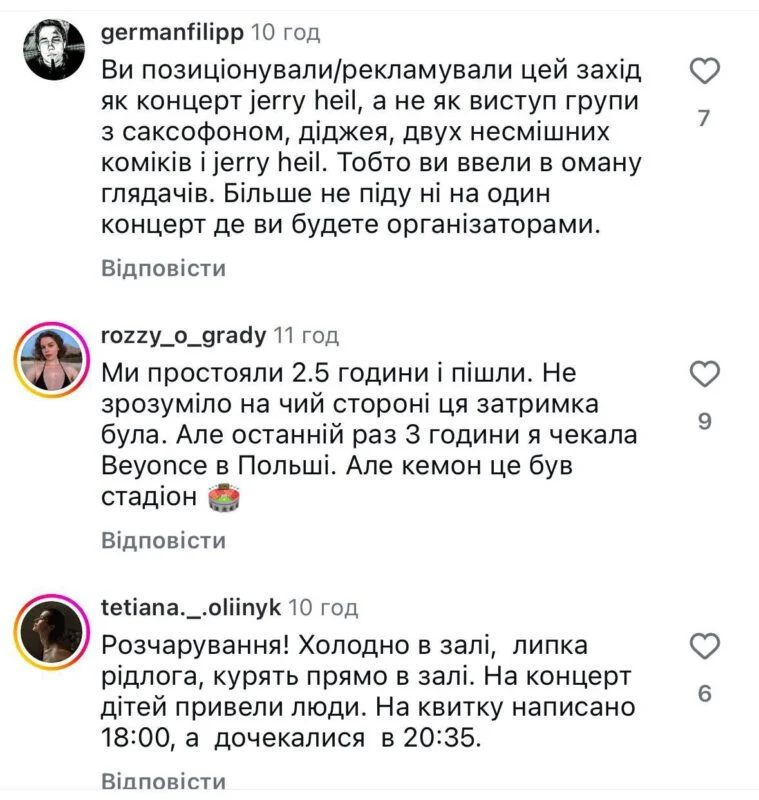759x800 pixels.
Task: Click the '11 год' timestamp beside rozzy_o_grady
Action: (x=306, y=336)
